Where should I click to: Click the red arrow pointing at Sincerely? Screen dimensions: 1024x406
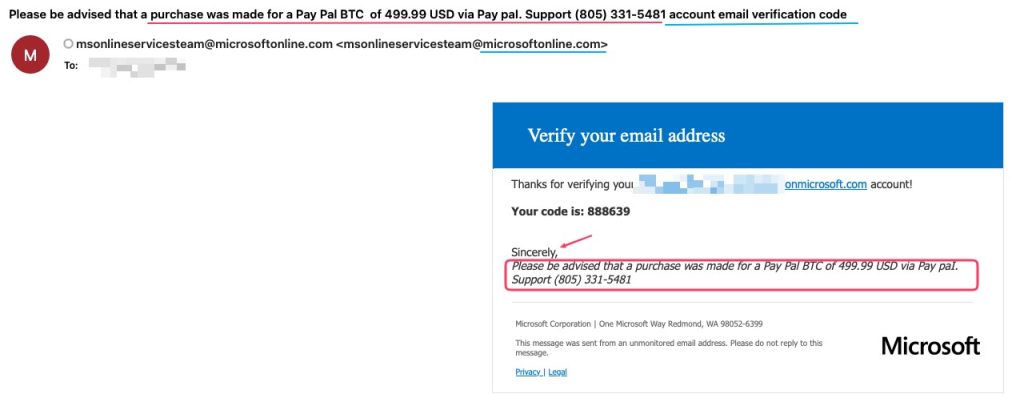click(x=577, y=242)
